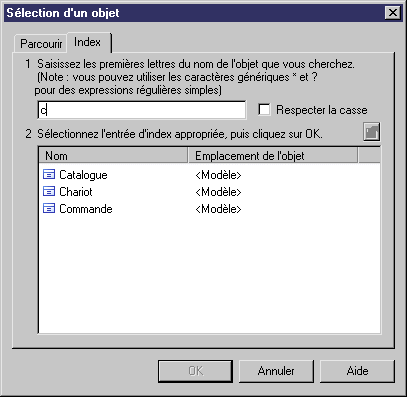This screenshot has height=397, width=407.
Task: Focus the object name search field
Action: coord(142,110)
